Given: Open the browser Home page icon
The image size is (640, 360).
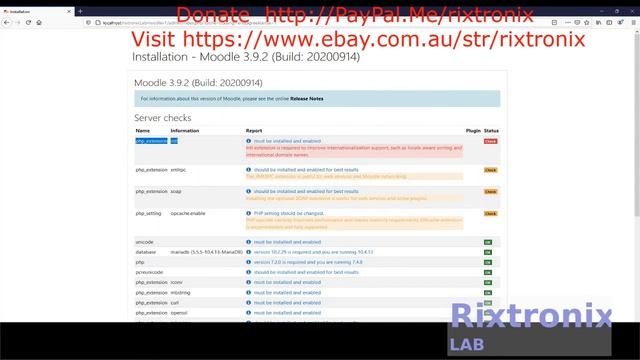Looking at the screenshot, I should pos(39,22).
